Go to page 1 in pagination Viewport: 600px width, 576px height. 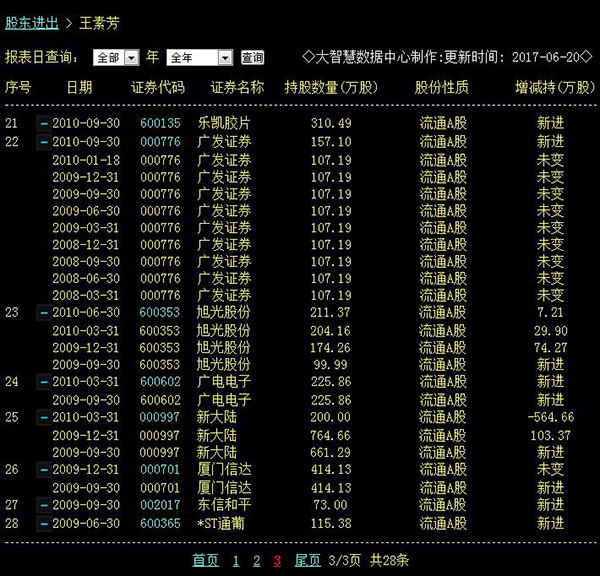236,561
